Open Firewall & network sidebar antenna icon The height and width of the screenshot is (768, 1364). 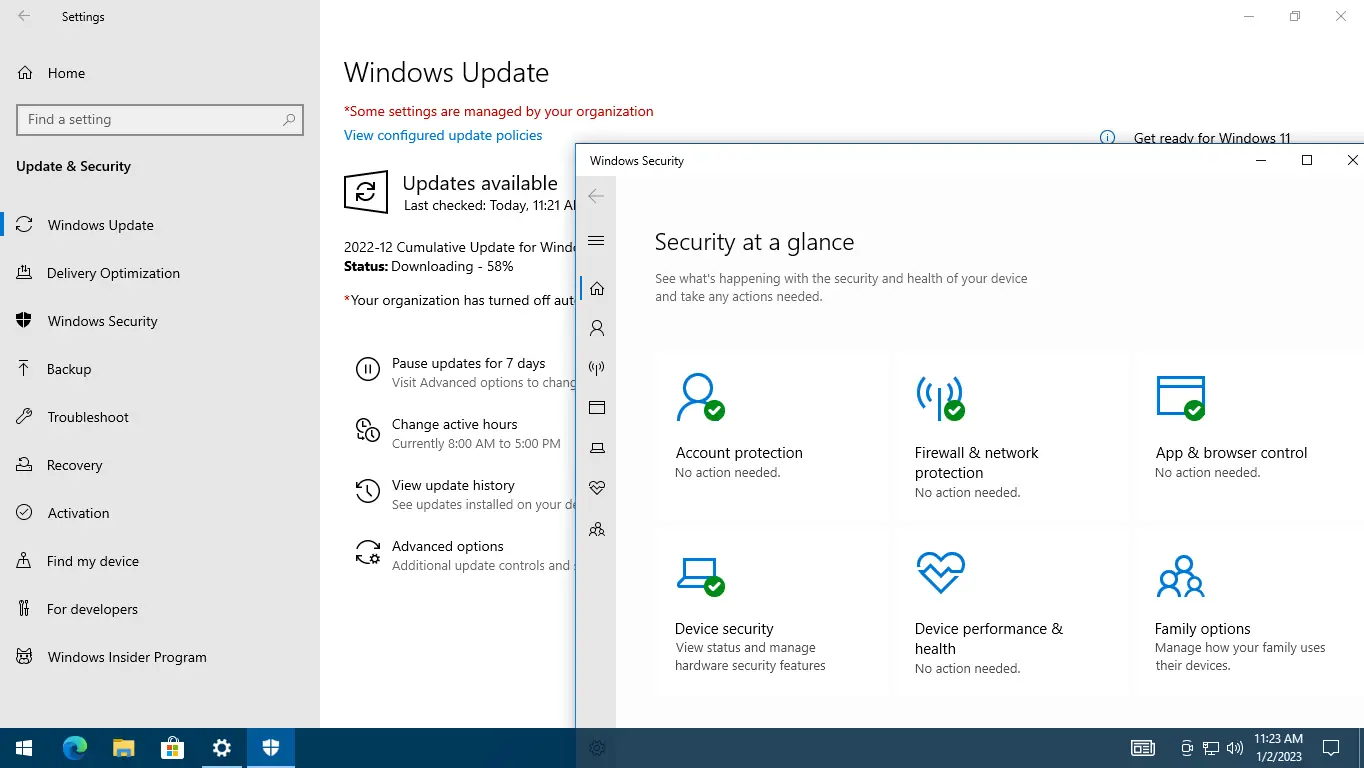[597, 368]
